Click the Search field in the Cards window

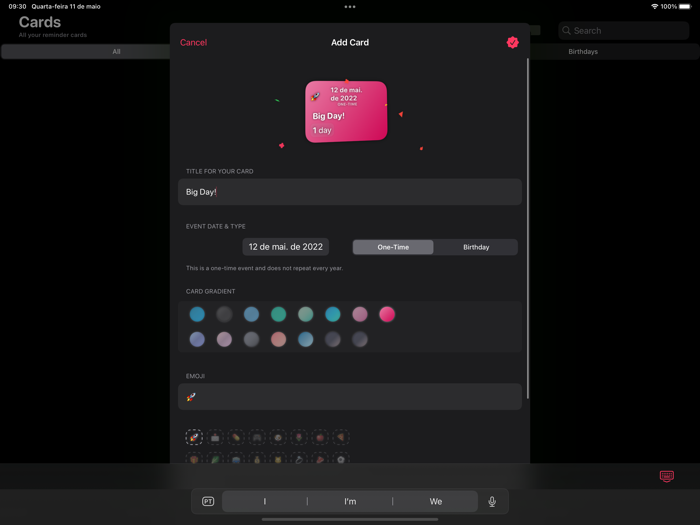(x=624, y=30)
